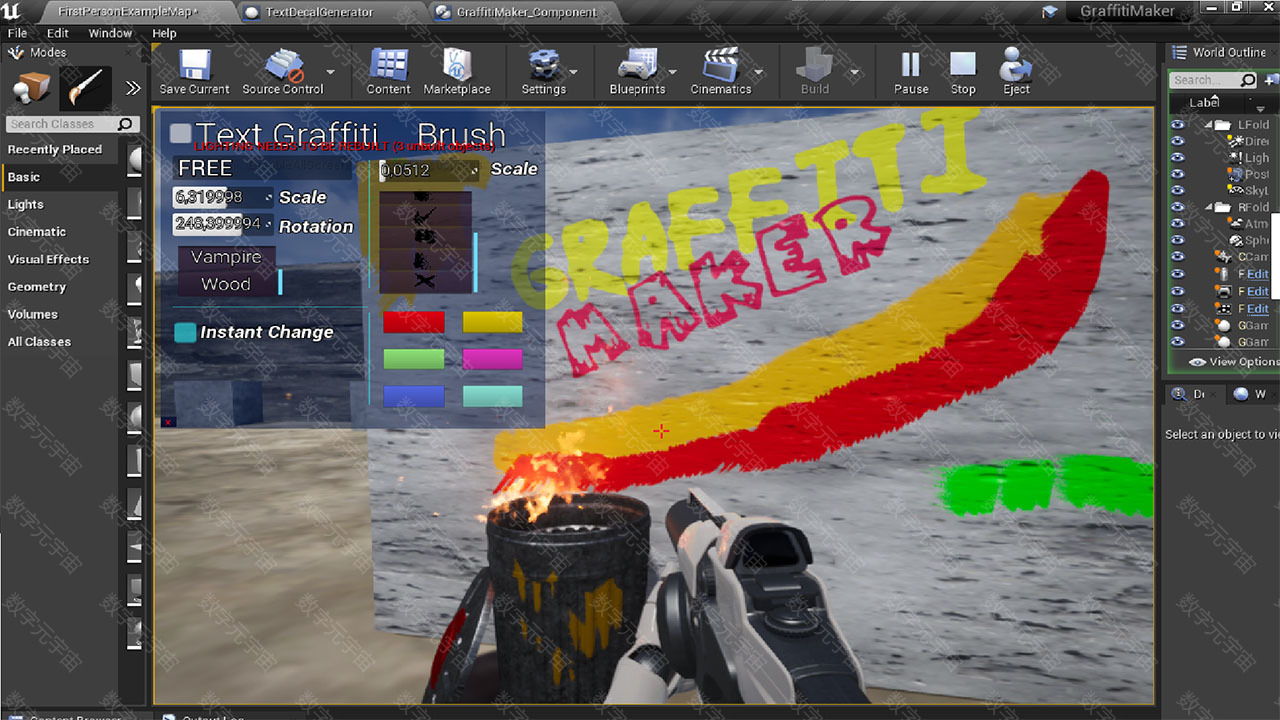Viewport: 1280px width, 720px height.
Task: Click the Build toolbar icon
Action: coord(815,66)
